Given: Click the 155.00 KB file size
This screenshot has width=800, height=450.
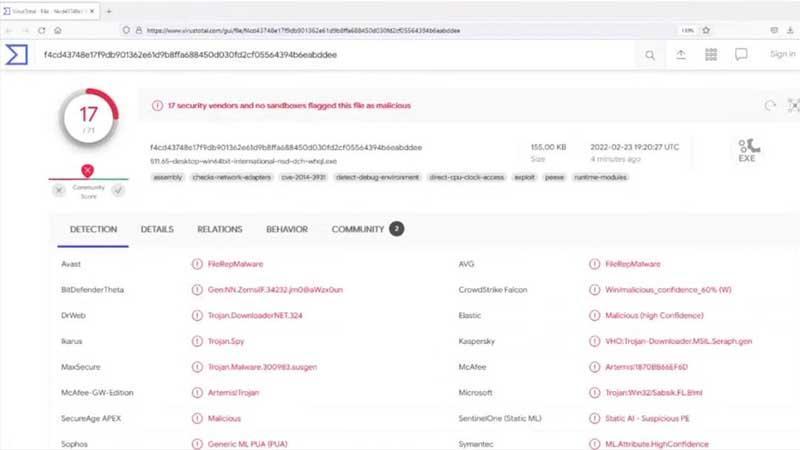Looking at the screenshot, I should pyautogui.click(x=548, y=147).
